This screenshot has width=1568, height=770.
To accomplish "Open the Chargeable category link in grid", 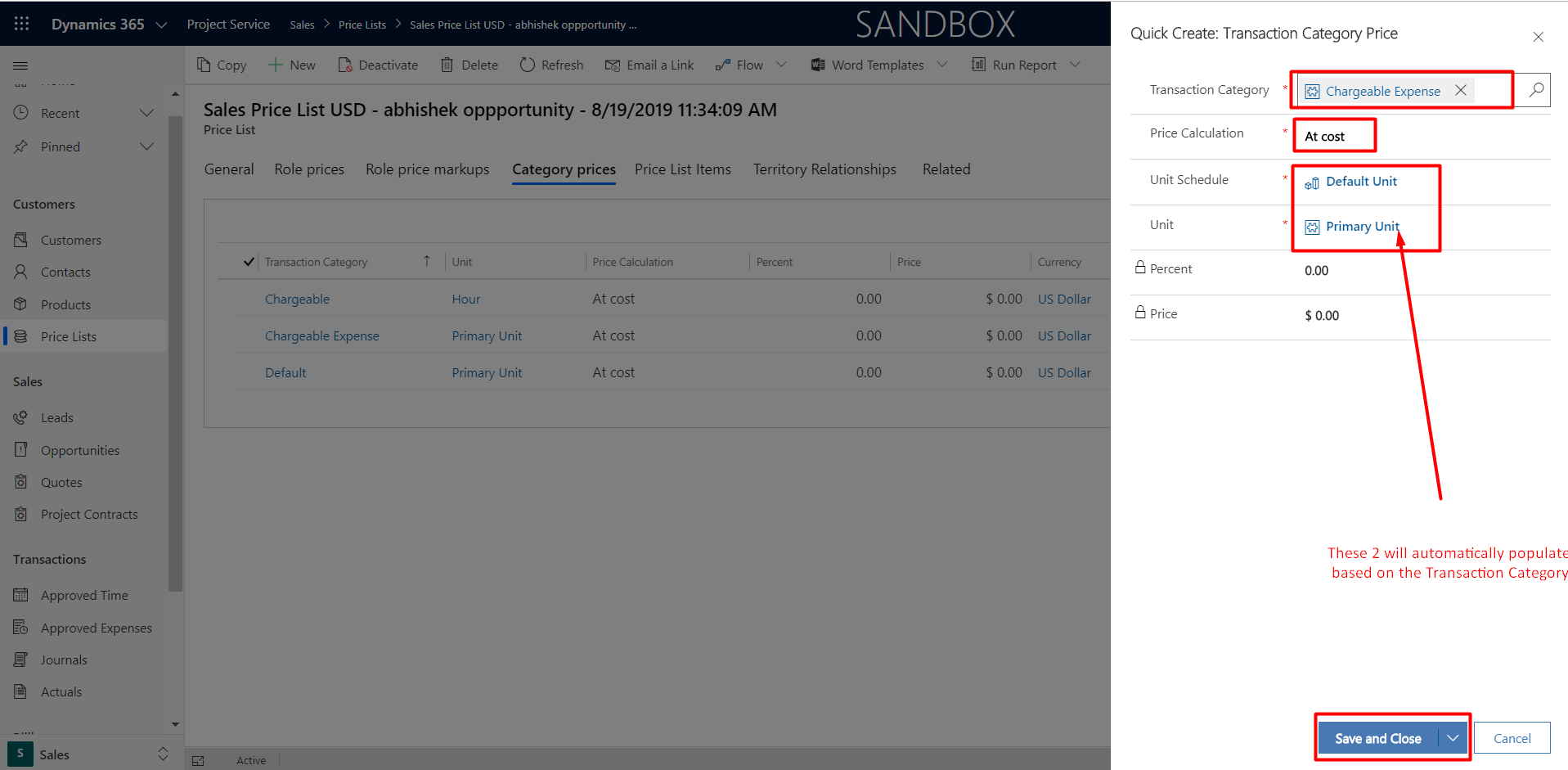I will (x=297, y=299).
